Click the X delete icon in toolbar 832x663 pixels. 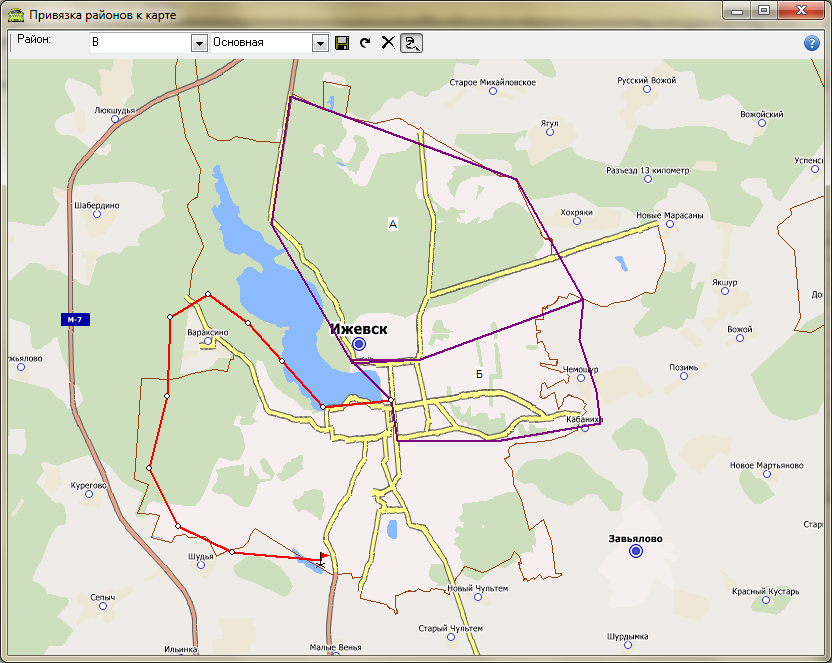(388, 43)
